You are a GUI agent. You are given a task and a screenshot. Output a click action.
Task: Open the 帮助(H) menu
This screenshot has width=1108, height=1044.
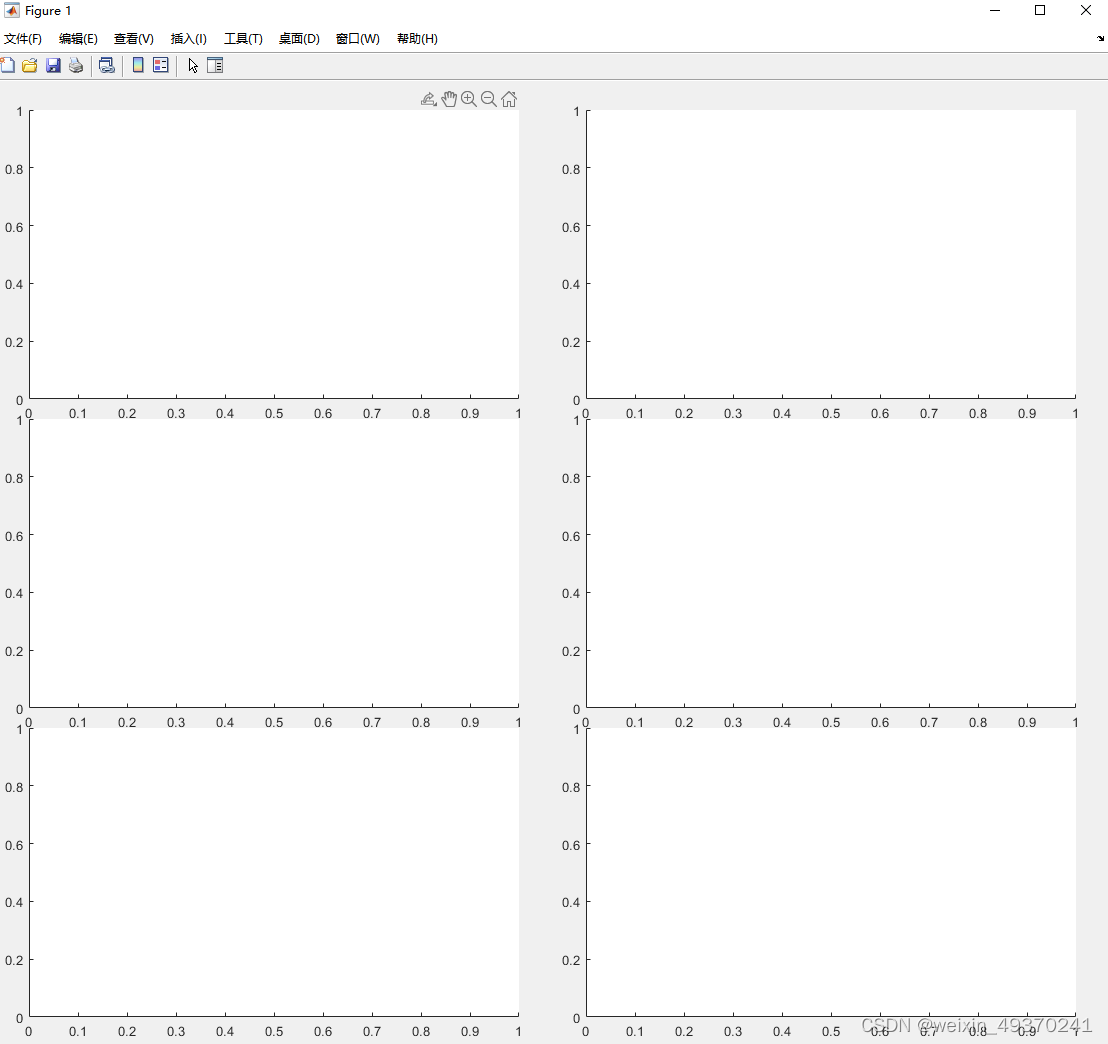(x=417, y=38)
